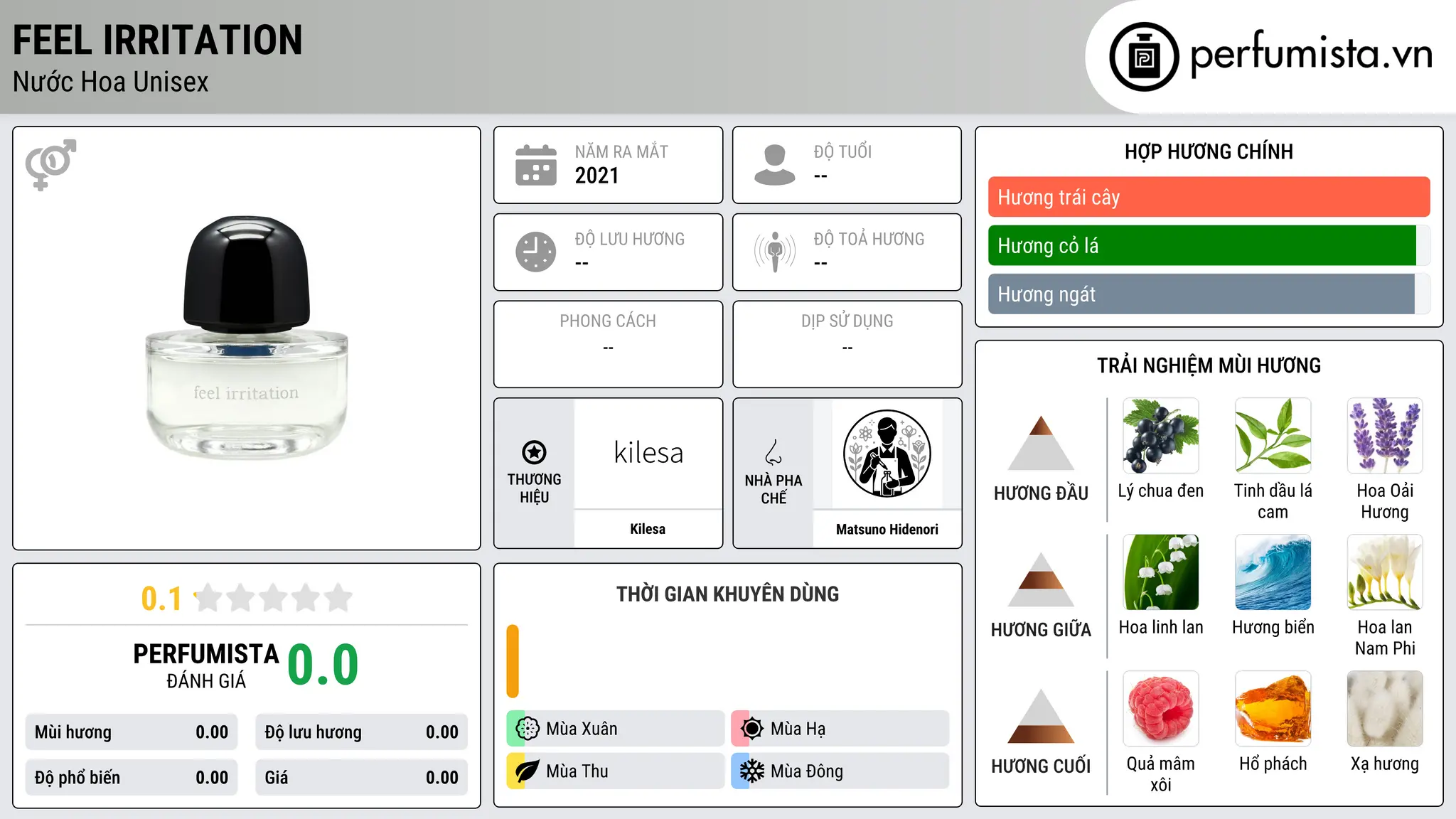Click the clock icon for Độ lưu hương
This screenshot has height=819, width=1456.
coord(536,252)
